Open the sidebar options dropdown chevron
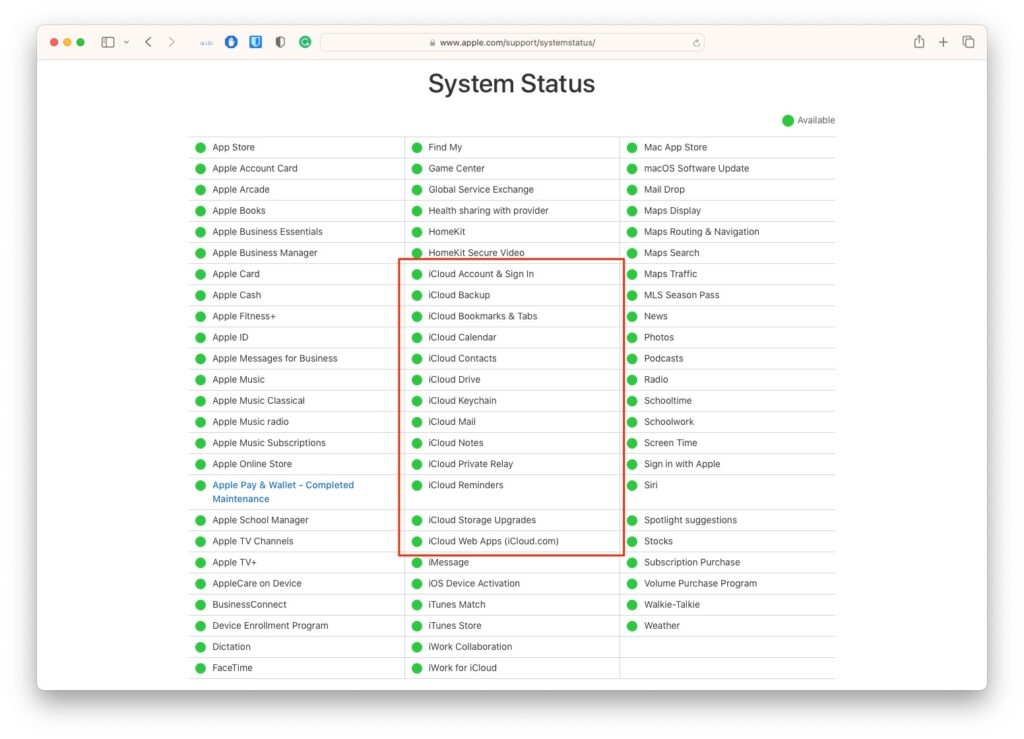The image size is (1024, 739). click(126, 42)
